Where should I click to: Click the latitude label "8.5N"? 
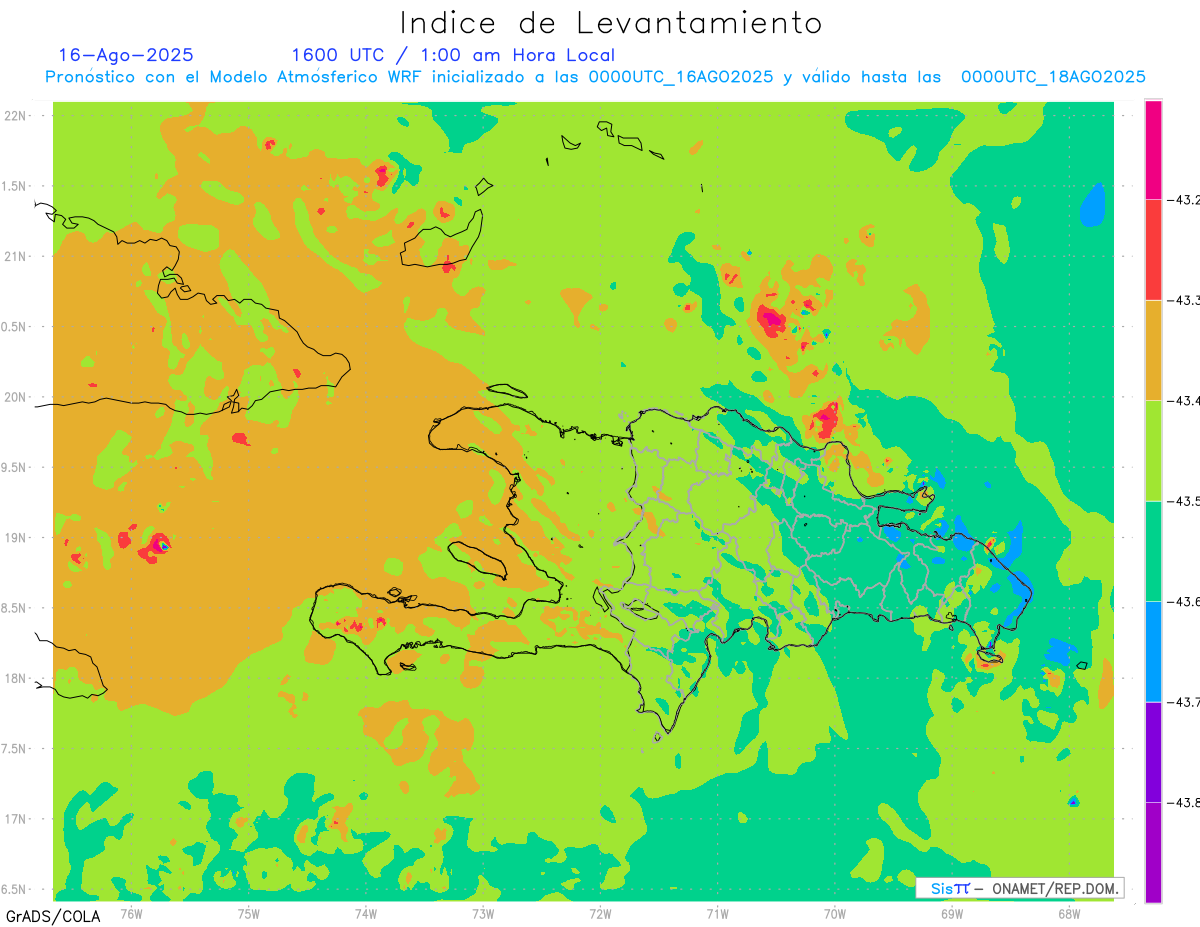click(14, 608)
